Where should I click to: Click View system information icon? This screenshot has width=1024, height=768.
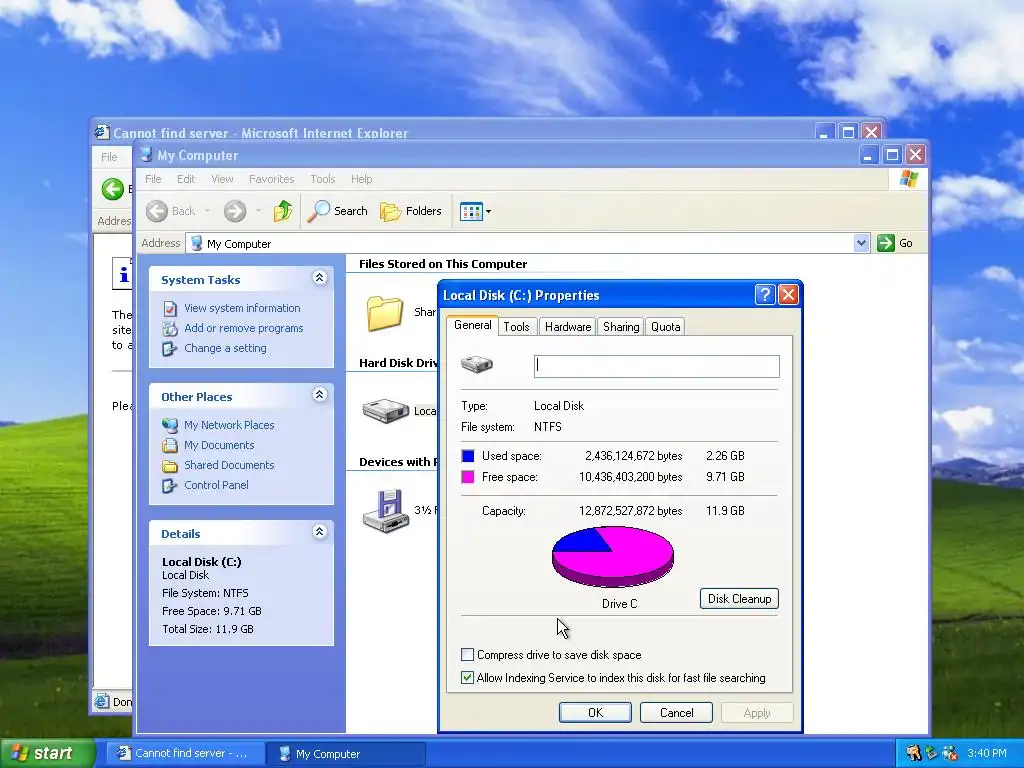[x=170, y=308]
